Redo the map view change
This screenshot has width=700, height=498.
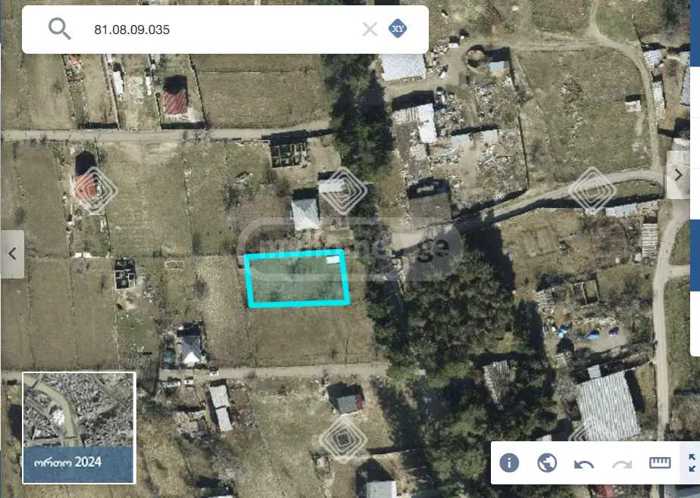click(x=622, y=465)
